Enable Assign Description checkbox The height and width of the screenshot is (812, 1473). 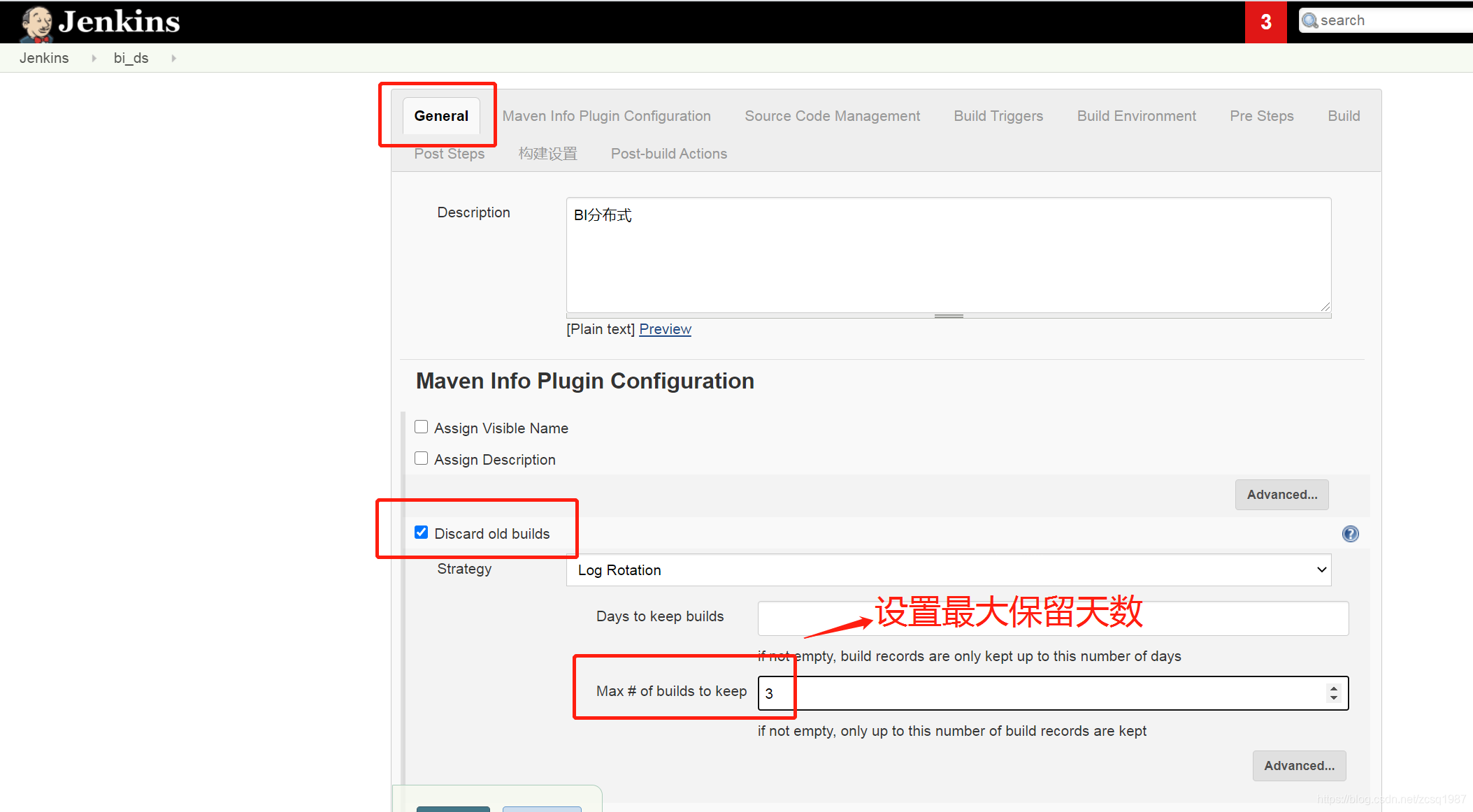coord(421,458)
